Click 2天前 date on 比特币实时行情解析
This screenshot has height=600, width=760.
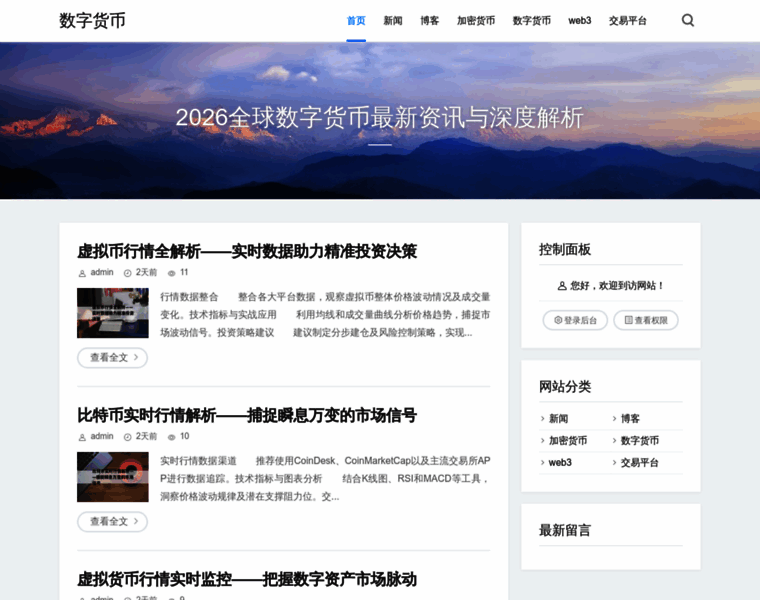coord(146,436)
